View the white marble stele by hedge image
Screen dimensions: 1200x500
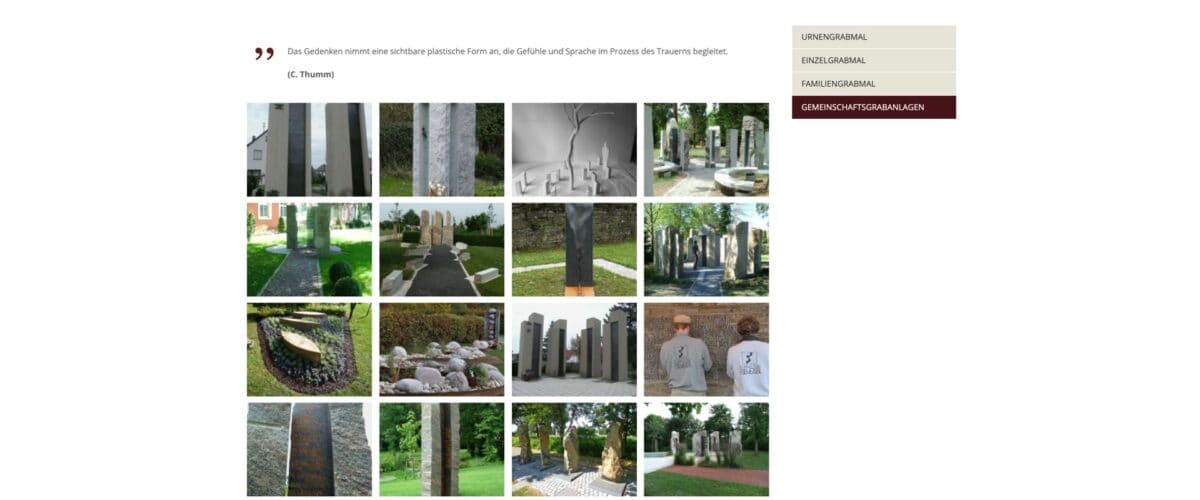coord(441,150)
